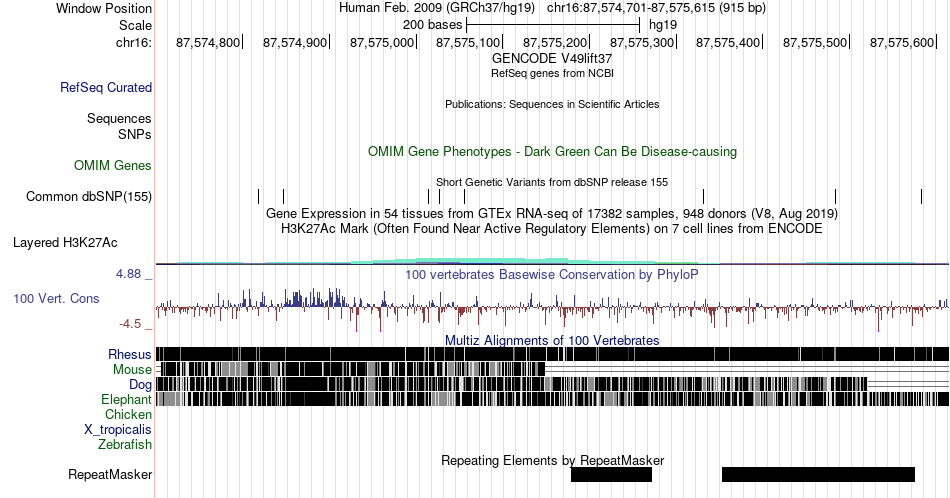The width and height of the screenshot is (950, 498).
Task: Click the Elephant alignment bar
Action: pyautogui.click(x=552, y=399)
